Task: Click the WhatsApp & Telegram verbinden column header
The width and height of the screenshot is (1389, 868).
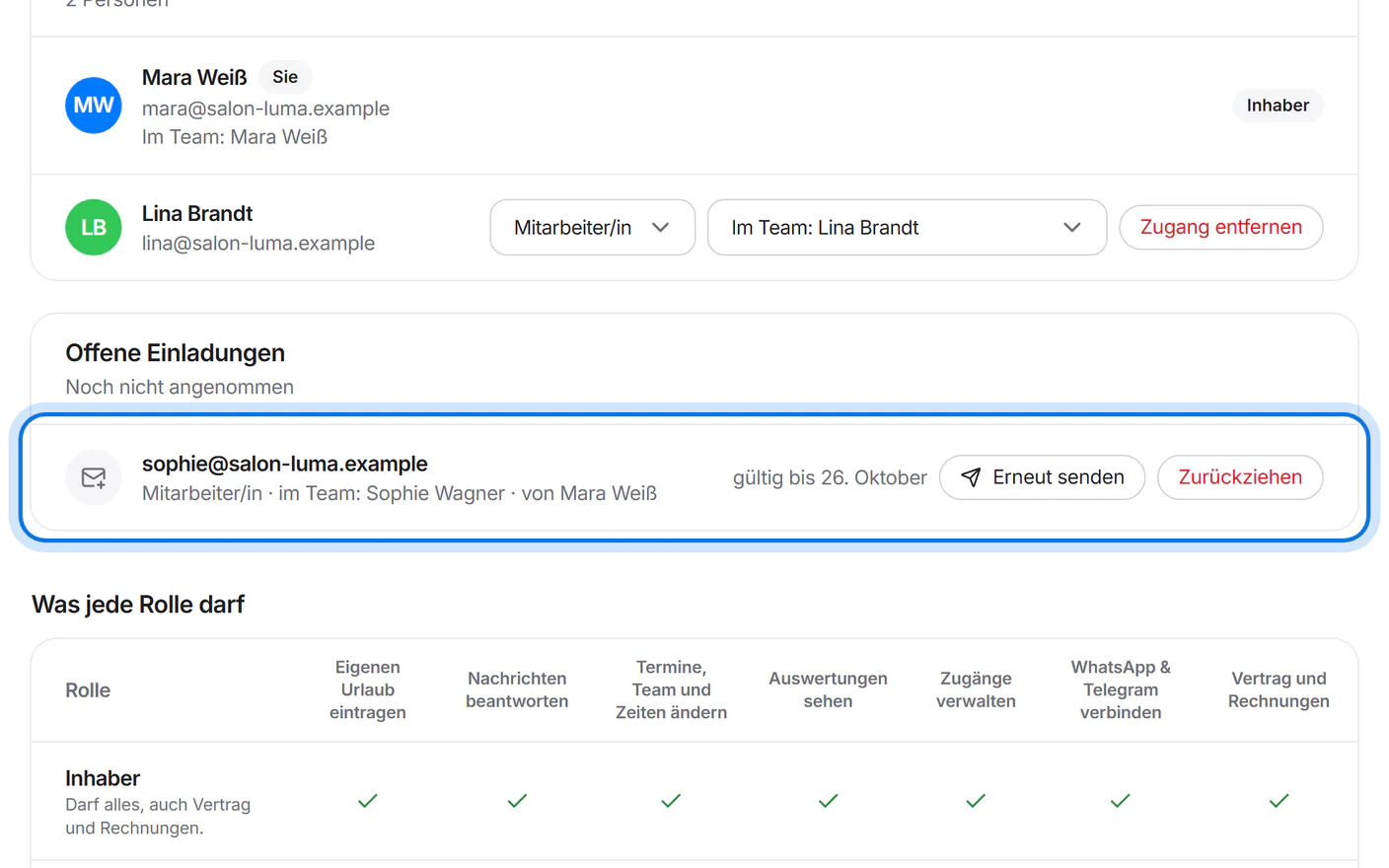Action: click(1121, 690)
